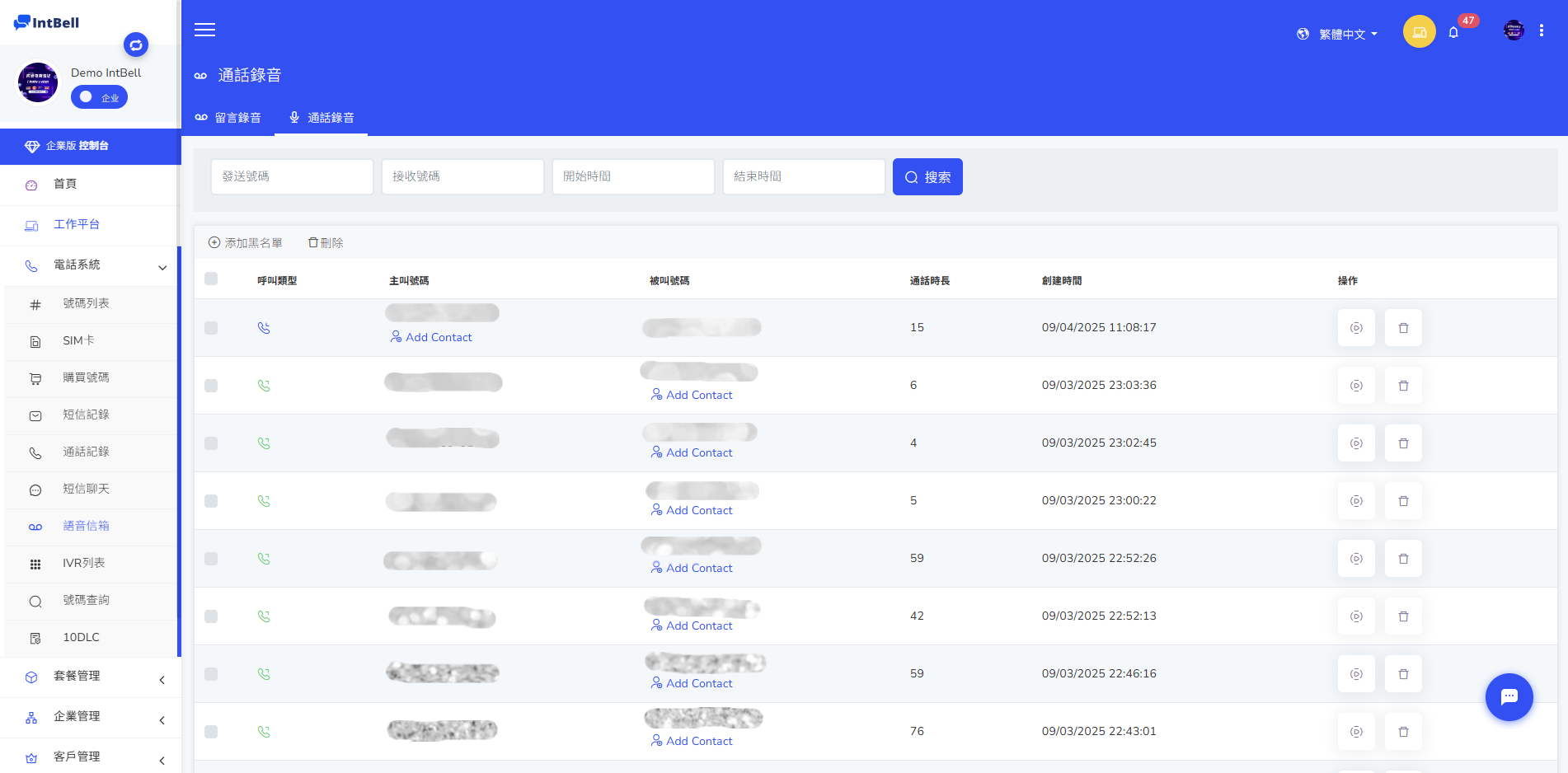The image size is (1568, 773).
Task: Check the row created 09/03/2025 23:00:22
Action: point(211,501)
